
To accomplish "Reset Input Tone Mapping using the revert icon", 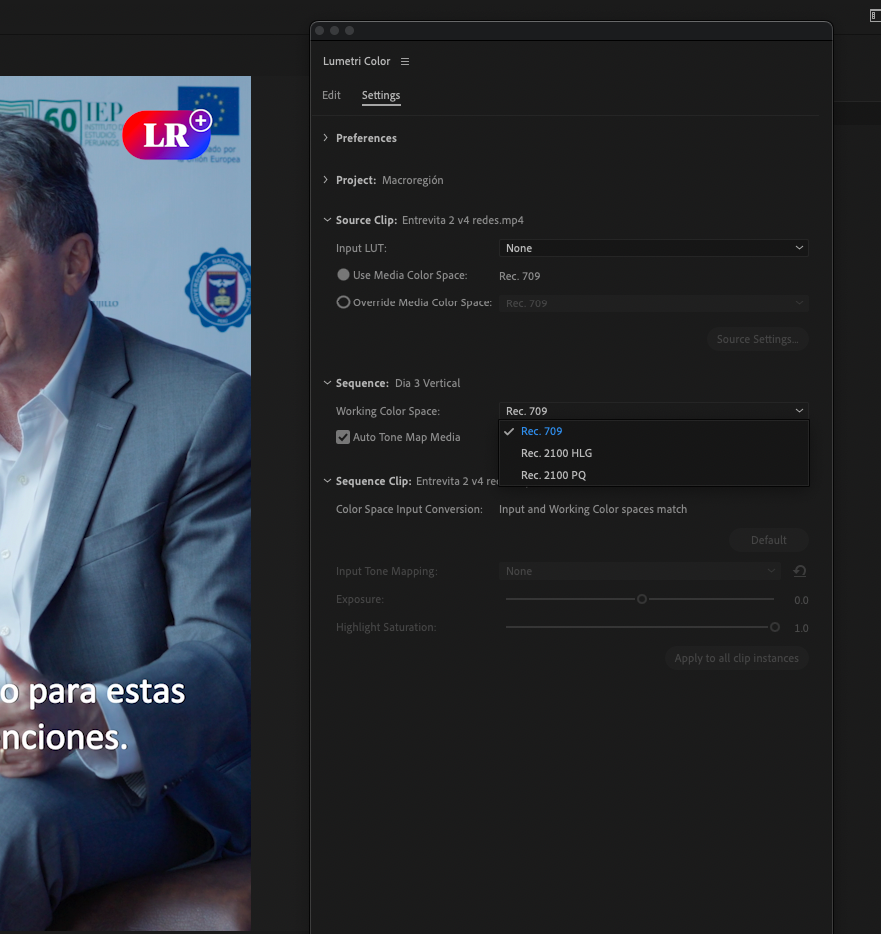I will click(x=799, y=571).
